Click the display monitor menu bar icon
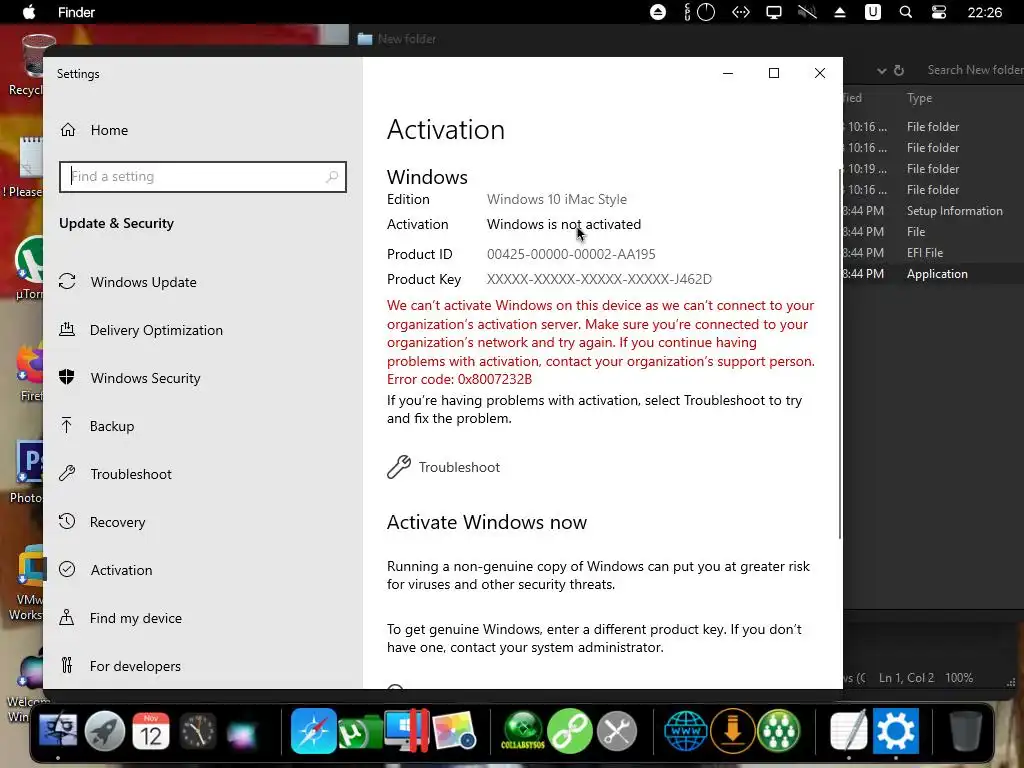Image resolution: width=1024 pixels, height=768 pixels. [774, 12]
